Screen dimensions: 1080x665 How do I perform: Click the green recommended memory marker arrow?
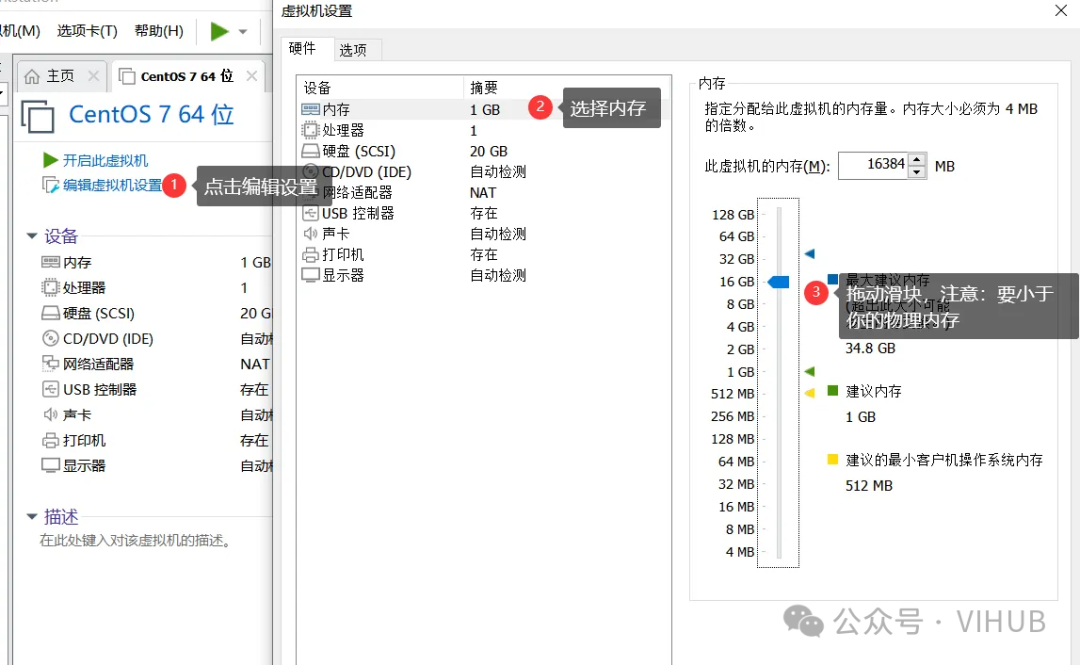(810, 372)
